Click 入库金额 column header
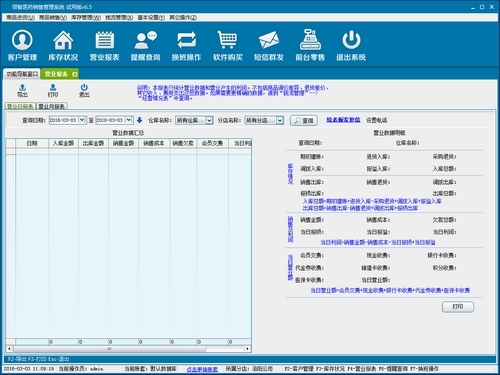The height and width of the screenshot is (375, 500). (63, 143)
